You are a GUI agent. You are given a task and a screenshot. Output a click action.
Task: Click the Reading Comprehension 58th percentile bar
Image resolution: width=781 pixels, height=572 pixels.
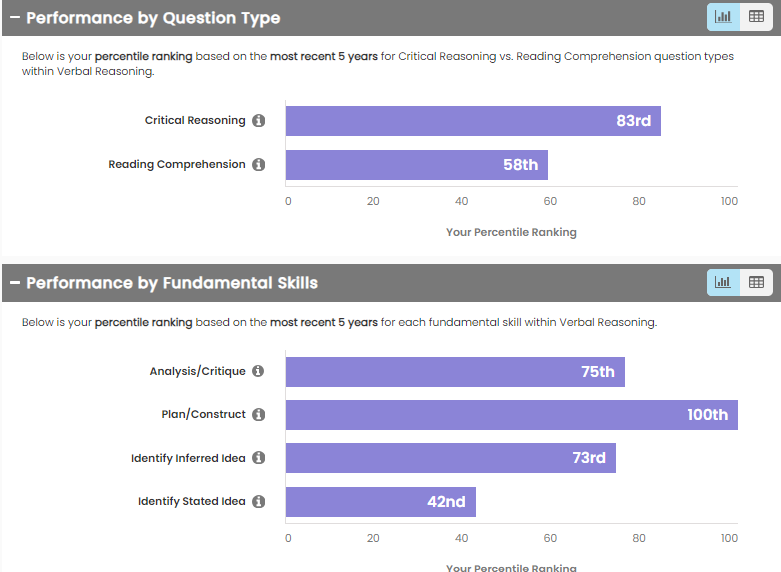(x=416, y=165)
